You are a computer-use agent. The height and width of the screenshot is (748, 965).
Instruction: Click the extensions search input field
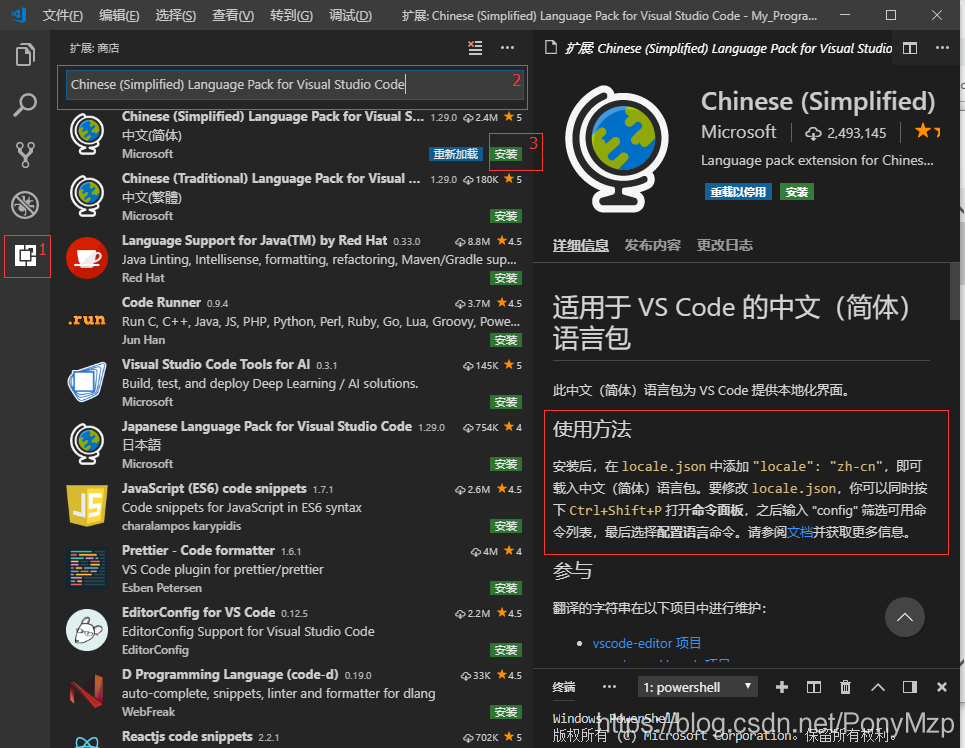pyautogui.click(x=294, y=84)
